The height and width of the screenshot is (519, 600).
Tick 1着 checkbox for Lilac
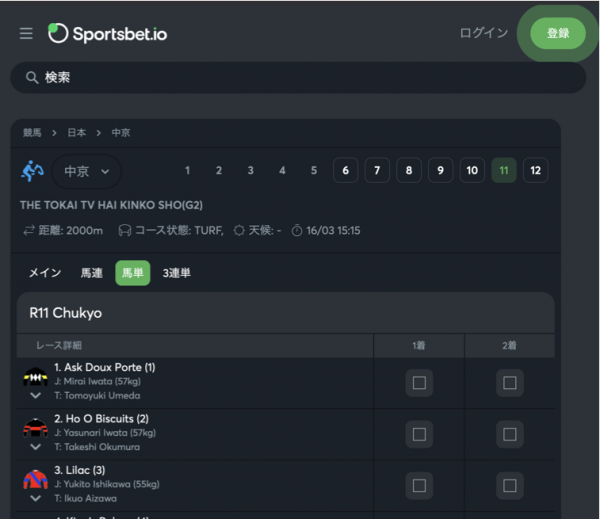click(419, 486)
